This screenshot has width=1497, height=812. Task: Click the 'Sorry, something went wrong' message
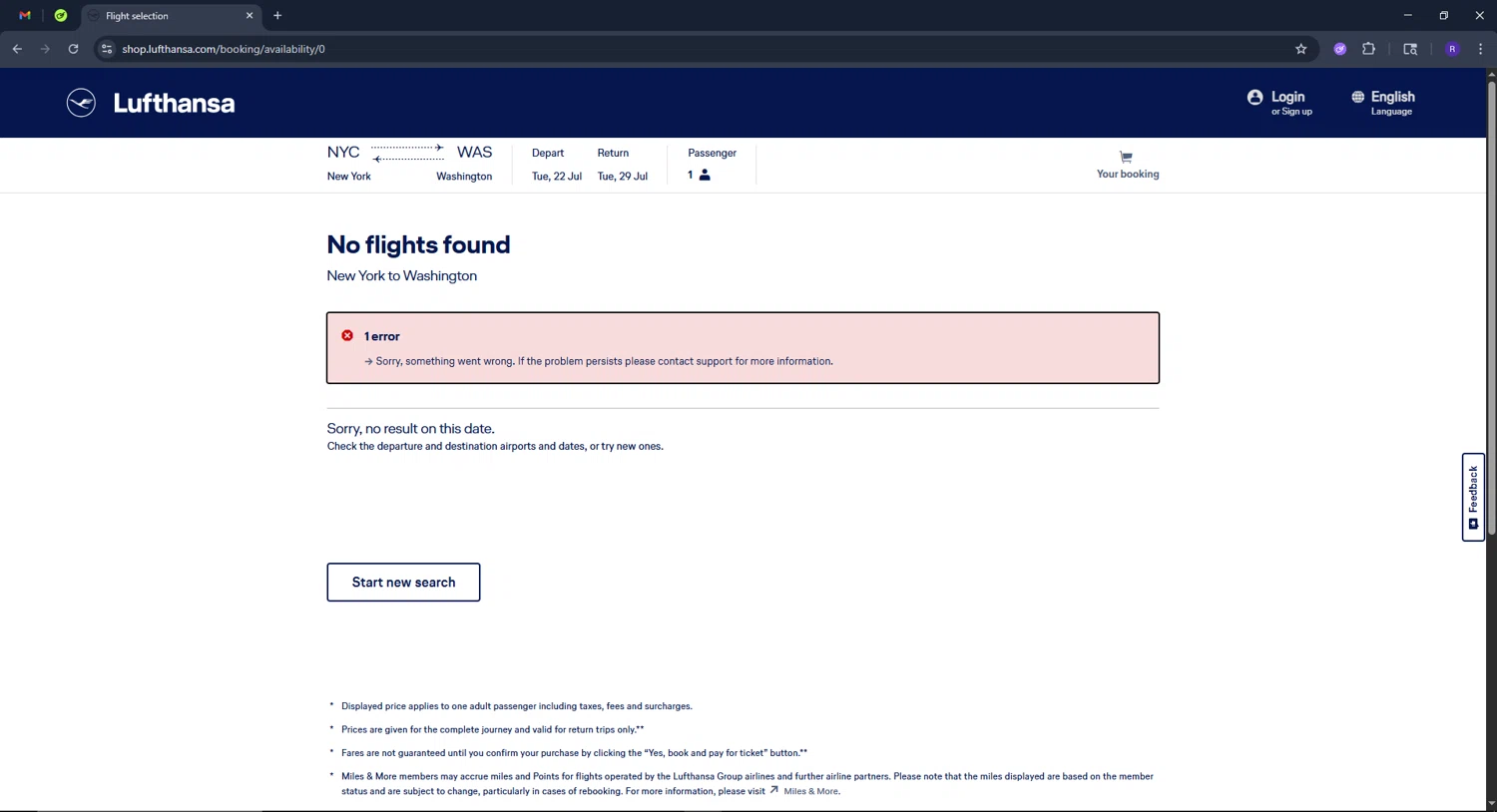coord(604,361)
